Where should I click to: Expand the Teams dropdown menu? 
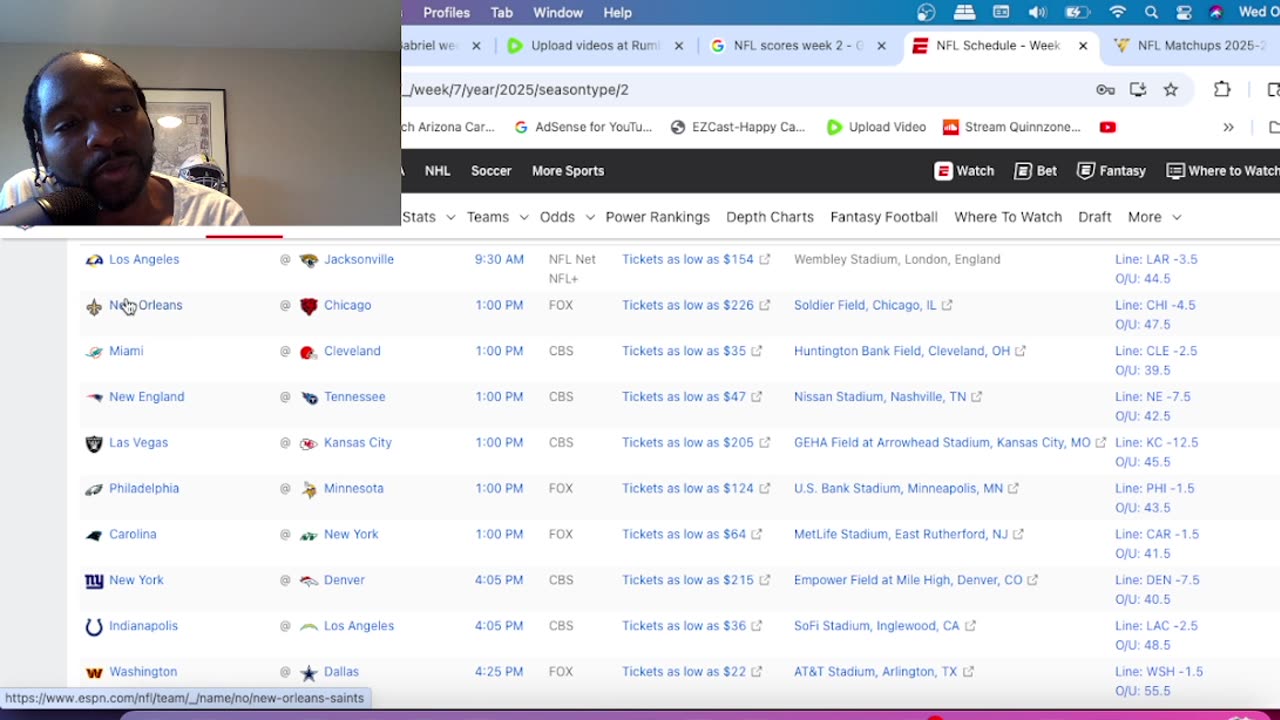pos(497,217)
